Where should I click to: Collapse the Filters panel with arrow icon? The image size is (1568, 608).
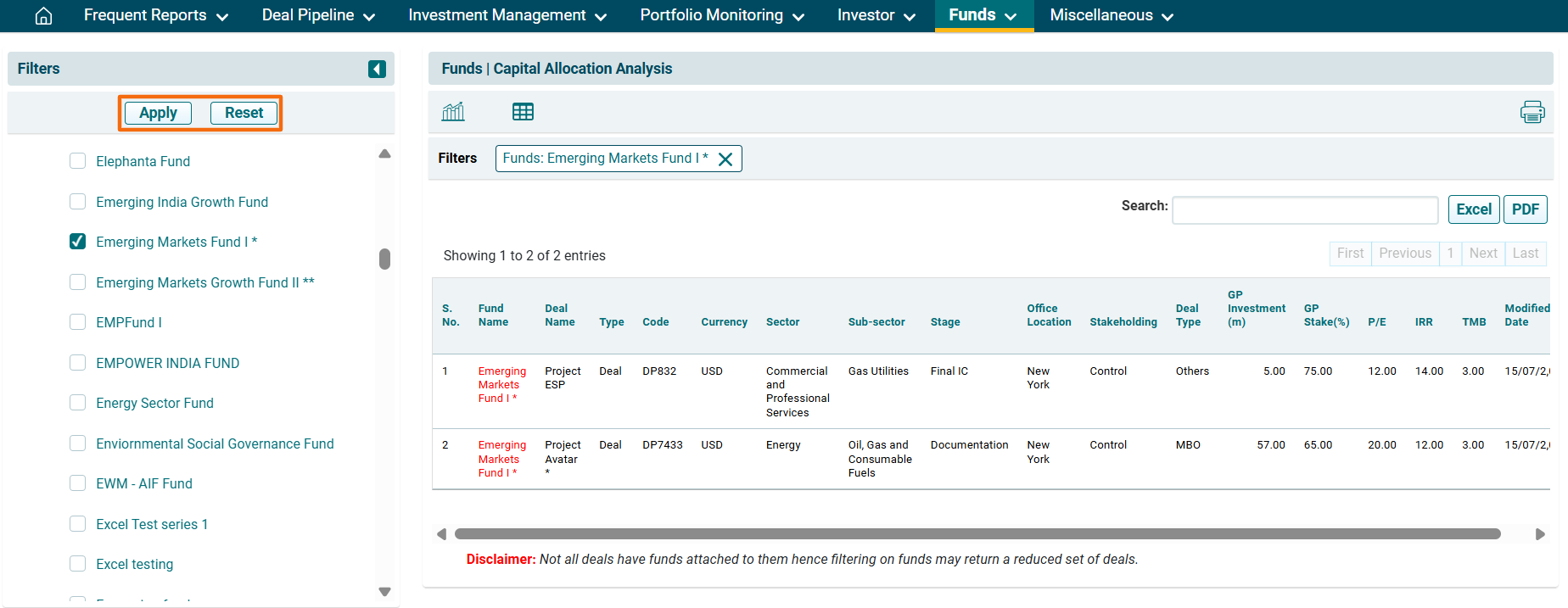click(377, 69)
